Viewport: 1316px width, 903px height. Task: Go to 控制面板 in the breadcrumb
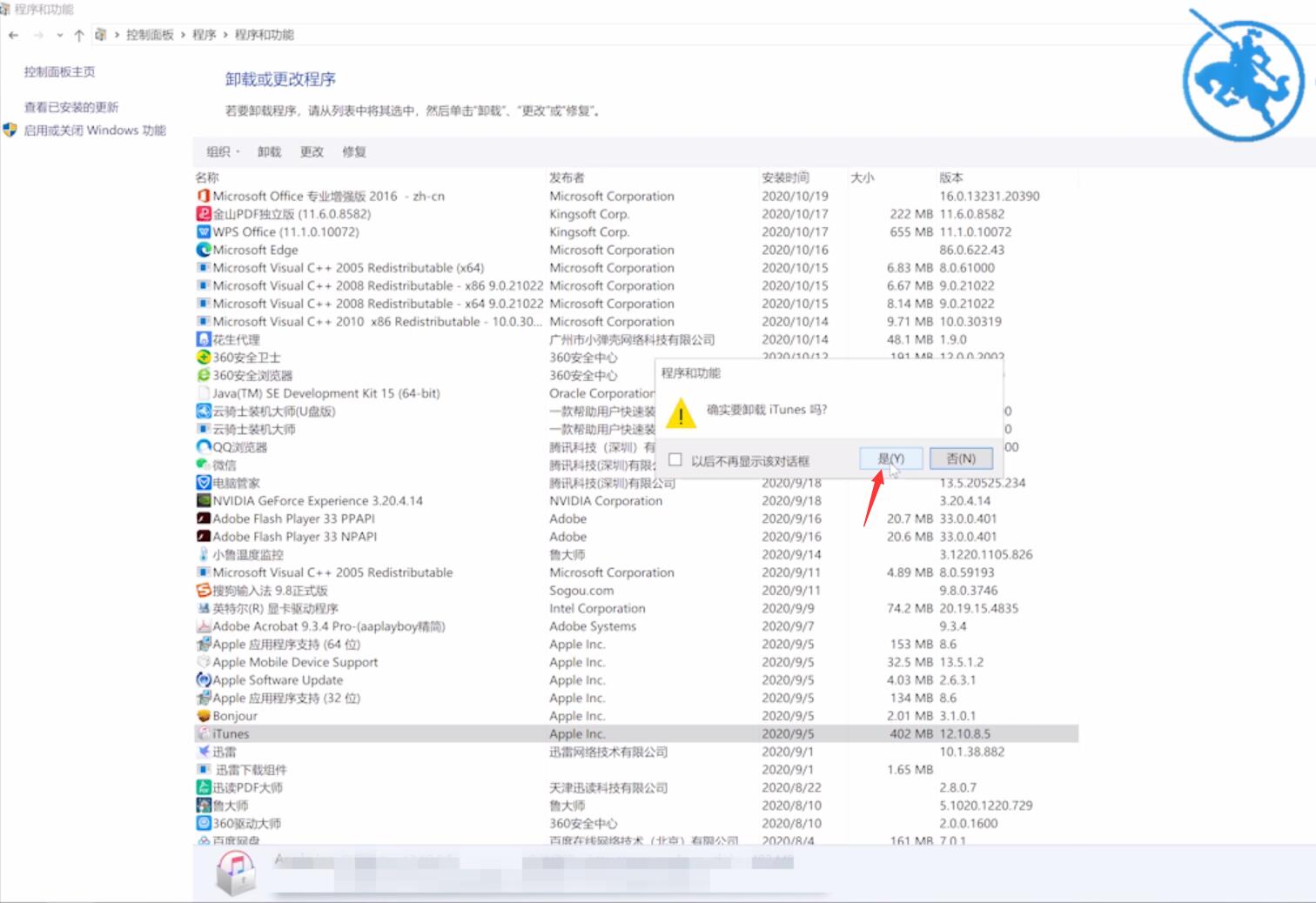pyautogui.click(x=150, y=35)
